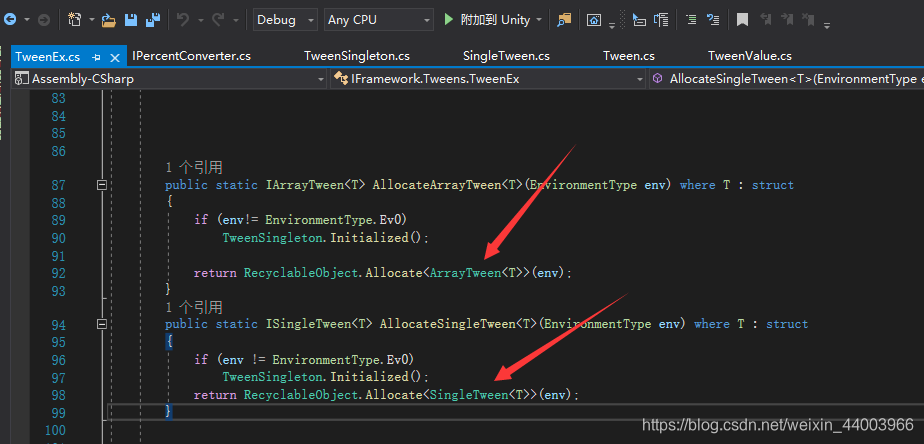Image resolution: width=924 pixels, height=444 pixels.
Task: Expand the Attach to Unity dropdown arrow
Action: coord(539,20)
